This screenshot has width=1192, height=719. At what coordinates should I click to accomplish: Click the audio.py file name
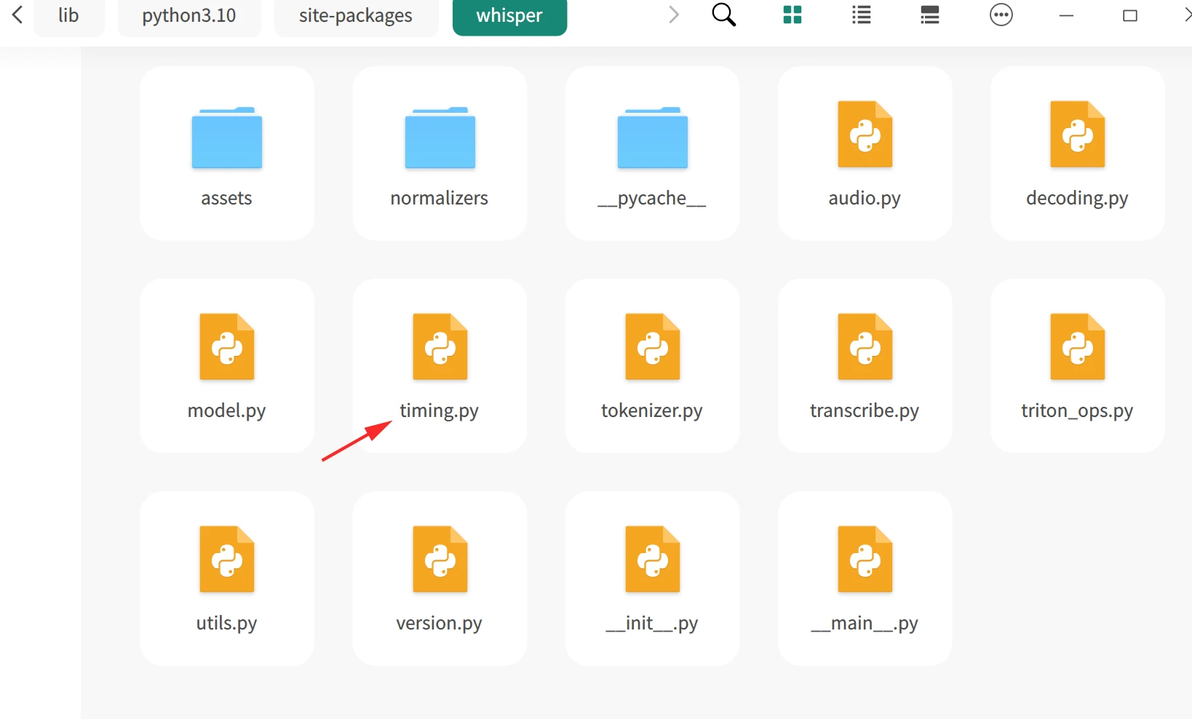(864, 198)
